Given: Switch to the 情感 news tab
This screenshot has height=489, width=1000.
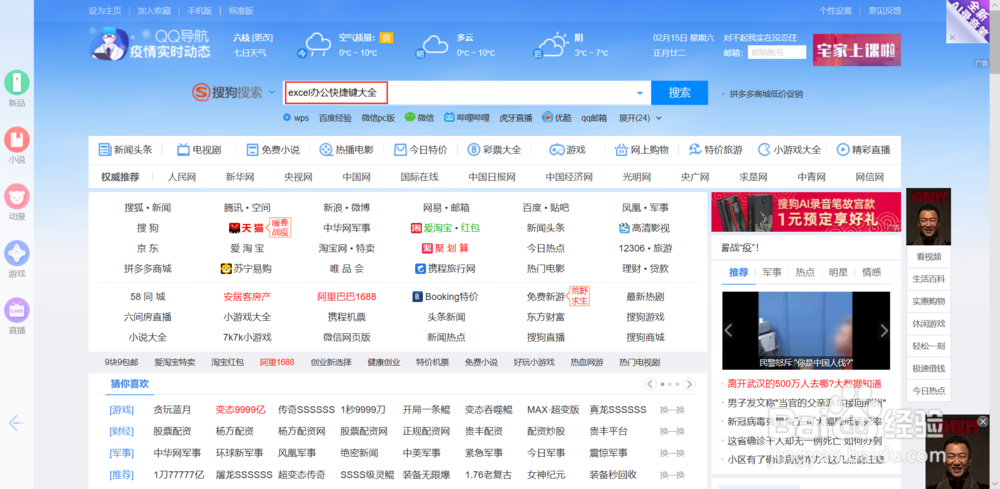Looking at the screenshot, I should click(871, 272).
